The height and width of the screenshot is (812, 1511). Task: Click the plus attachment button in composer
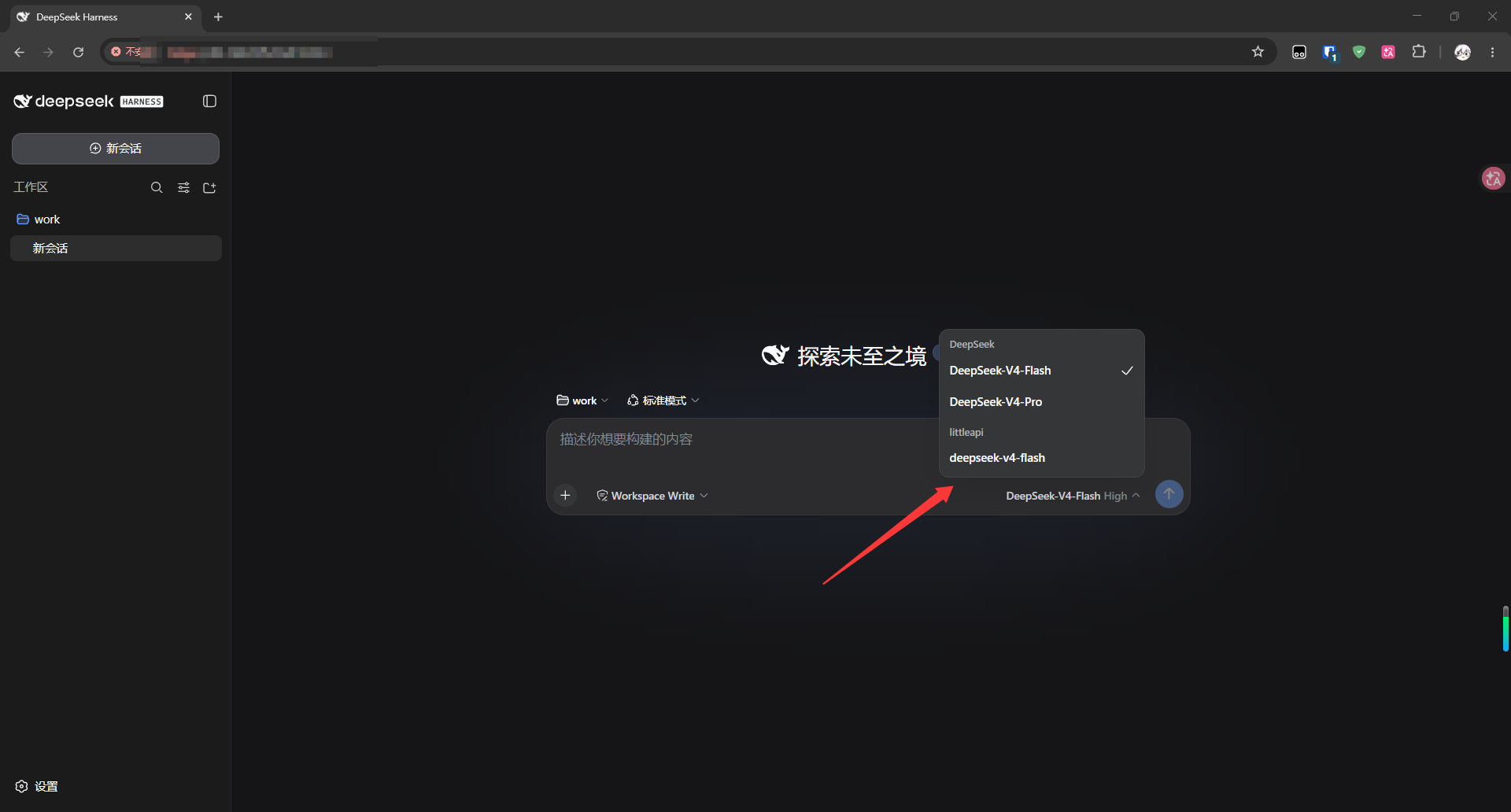tap(565, 495)
